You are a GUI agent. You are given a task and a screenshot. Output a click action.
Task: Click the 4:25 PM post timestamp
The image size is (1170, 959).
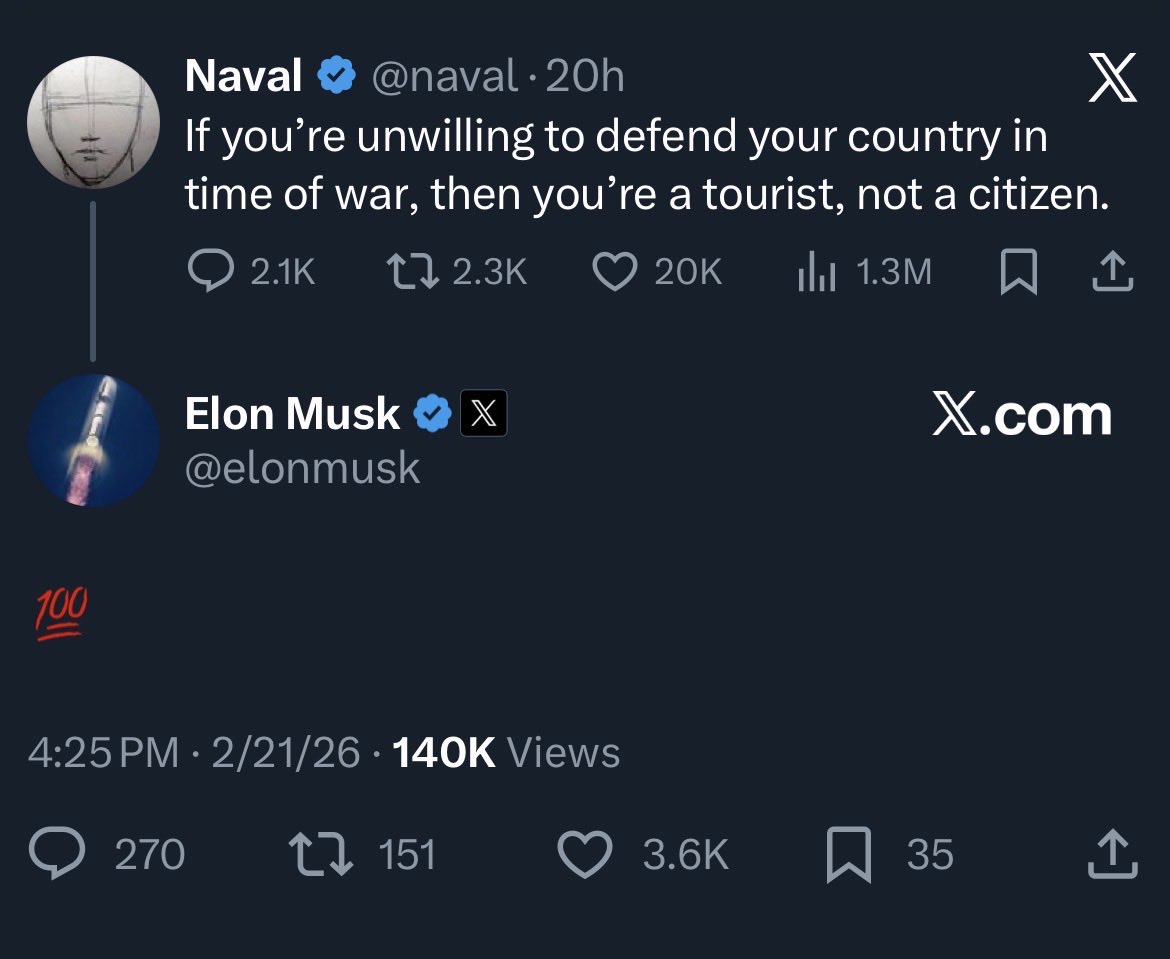(x=102, y=753)
